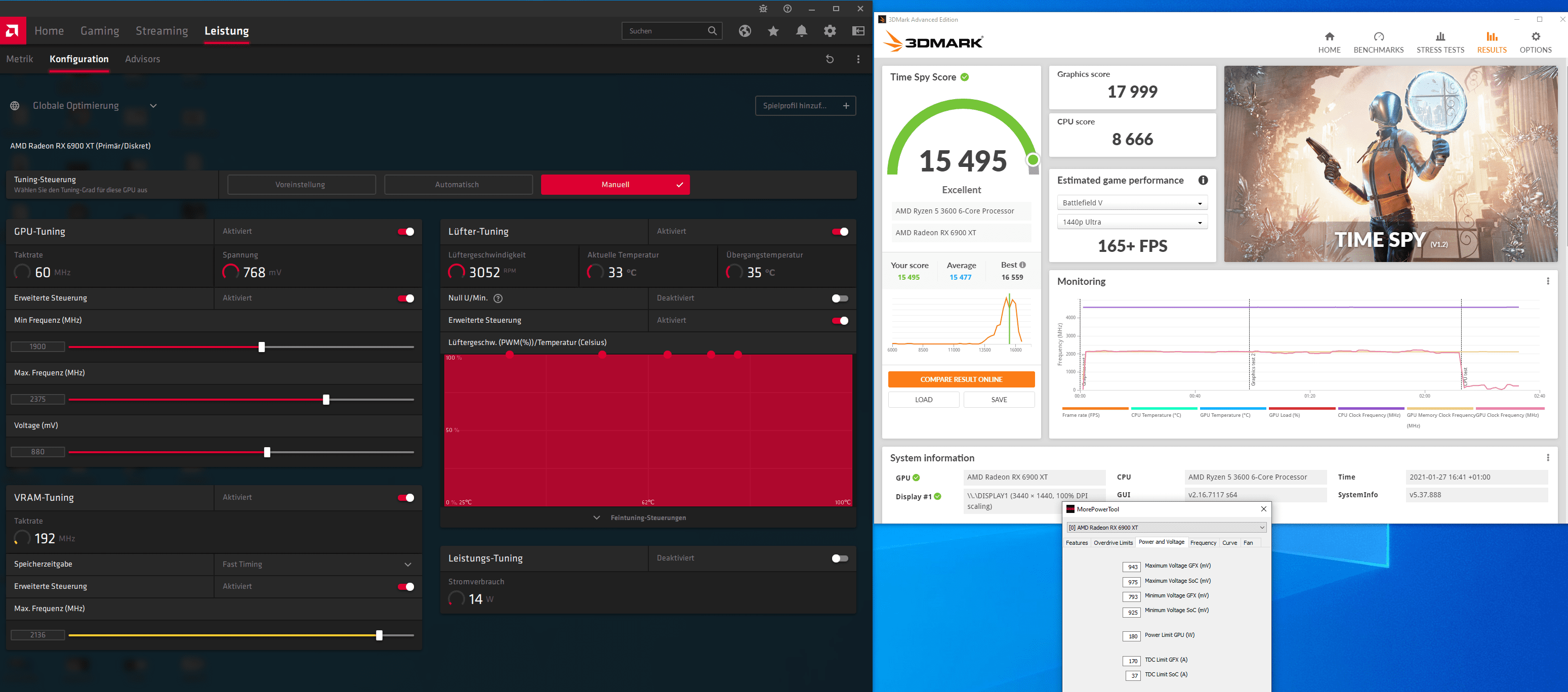
Task: Toggle Lüfter Erweiterte Steuerung switch
Action: 840,321
